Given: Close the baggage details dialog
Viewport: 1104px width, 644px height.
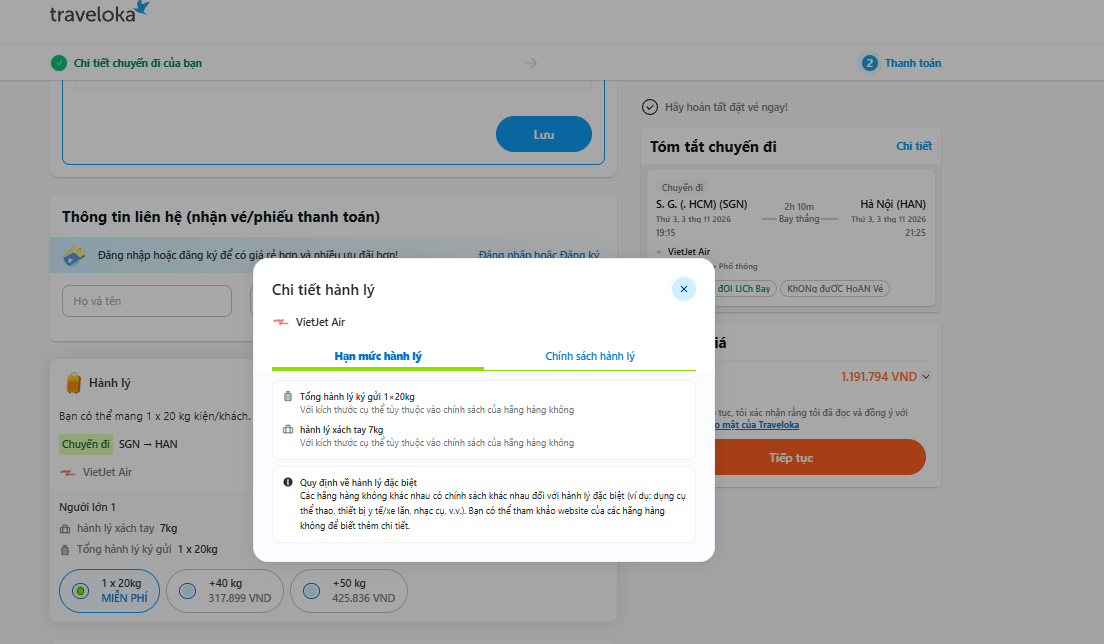Looking at the screenshot, I should tap(684, 289).
